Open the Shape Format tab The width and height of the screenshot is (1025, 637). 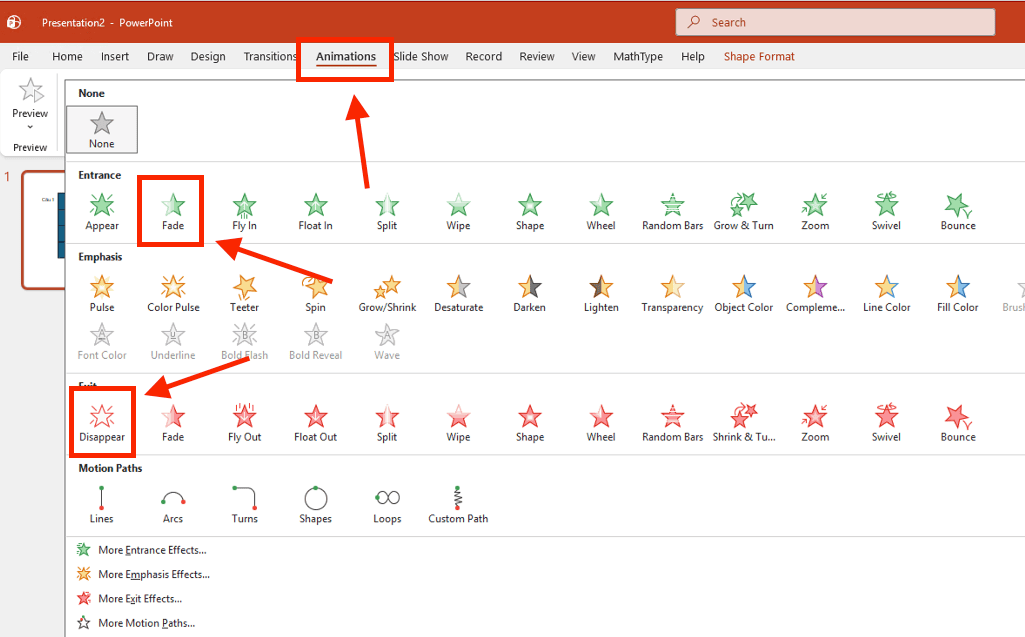click(759, 56)
